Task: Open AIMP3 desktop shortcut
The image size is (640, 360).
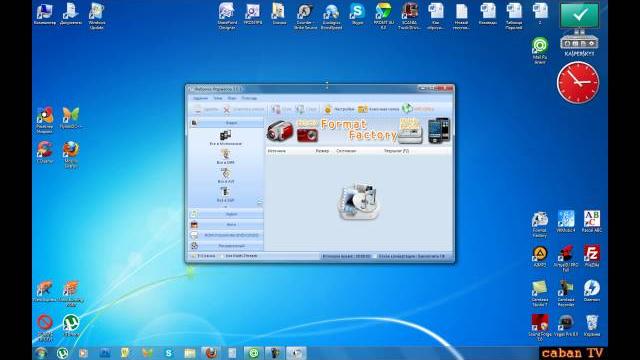Action: coord(540,257)
